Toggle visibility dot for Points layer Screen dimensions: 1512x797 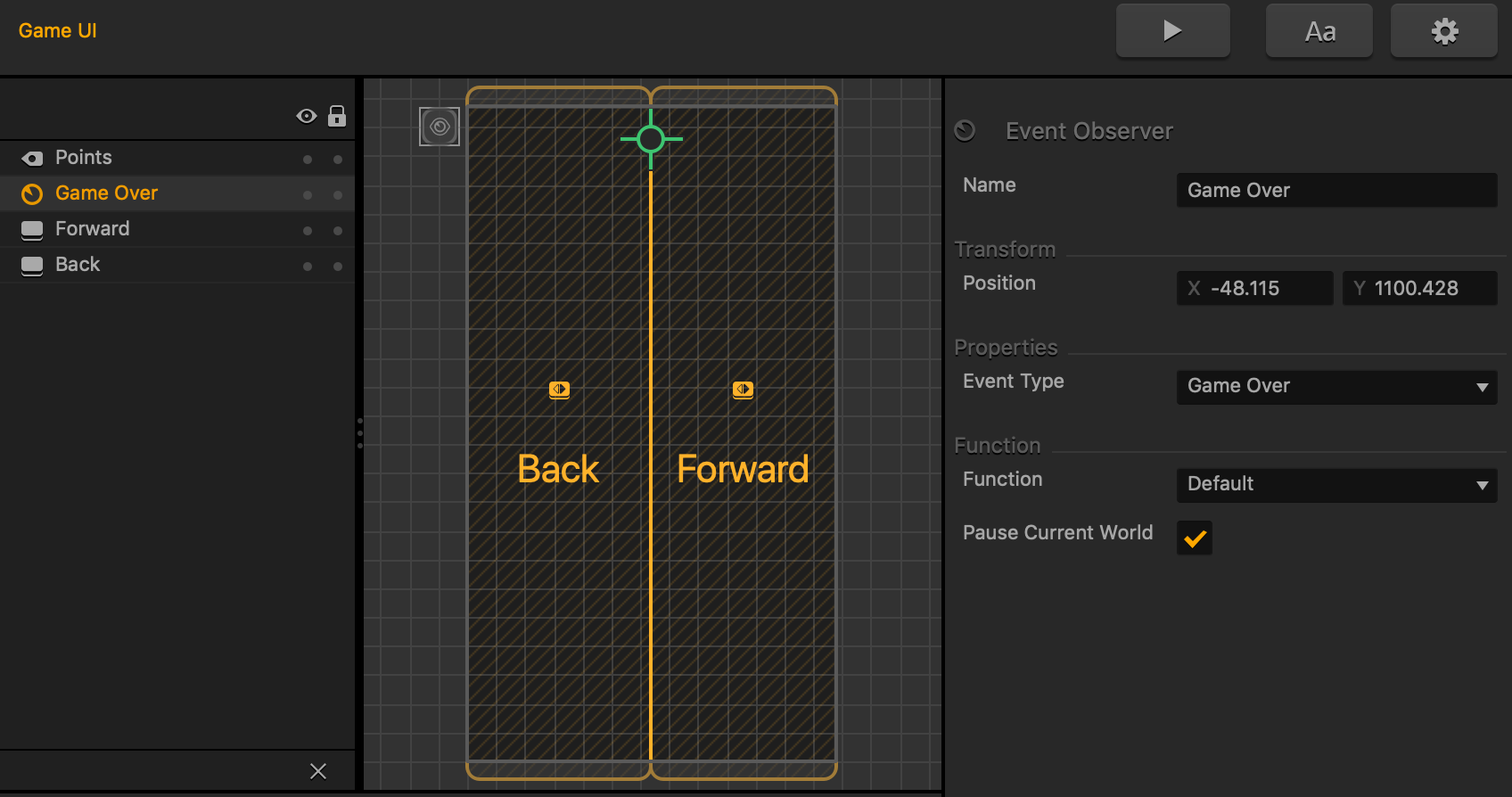tap(308, 160)
